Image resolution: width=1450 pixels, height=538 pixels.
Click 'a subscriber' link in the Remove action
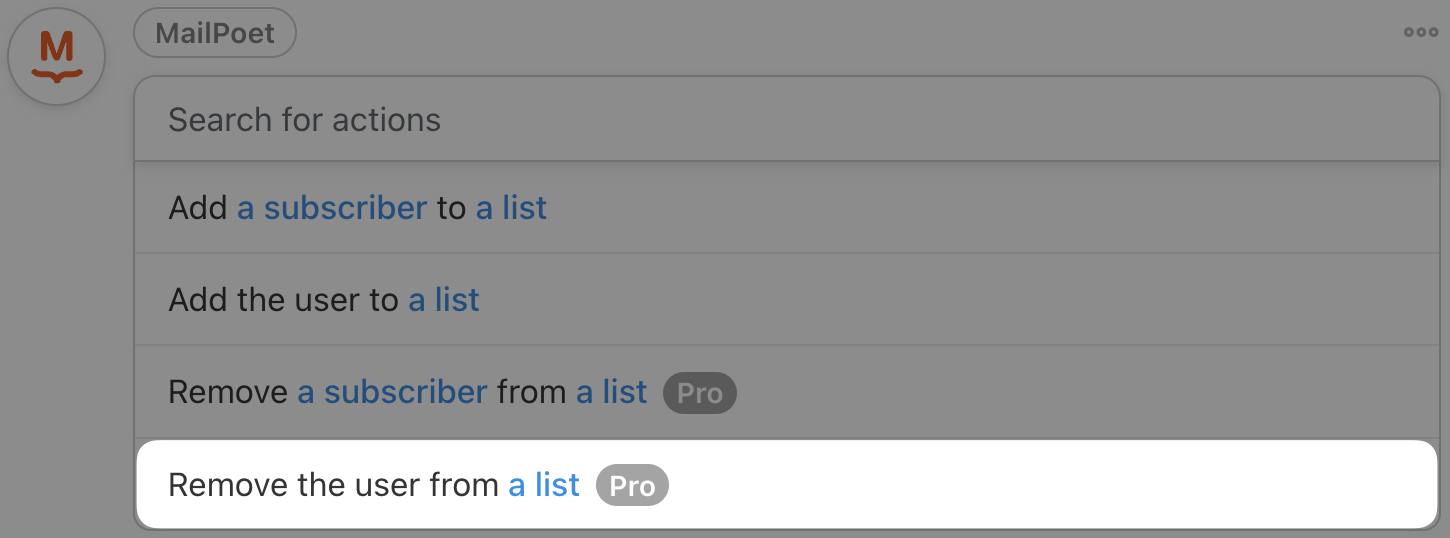(x=392, y=392)
